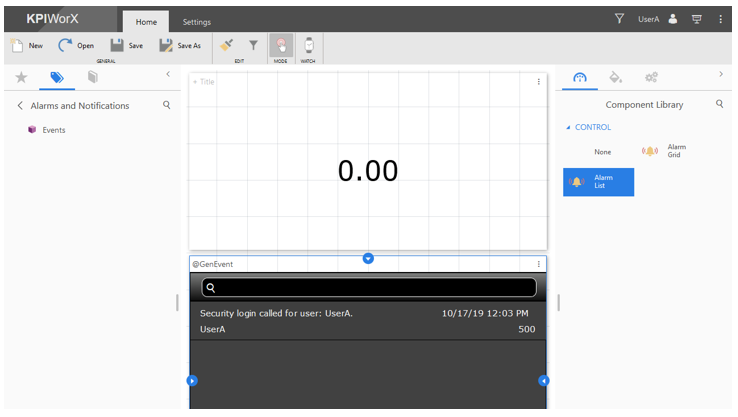Open the favorites star tab
This screenshot has height=417, width=738.
[21, 77]
